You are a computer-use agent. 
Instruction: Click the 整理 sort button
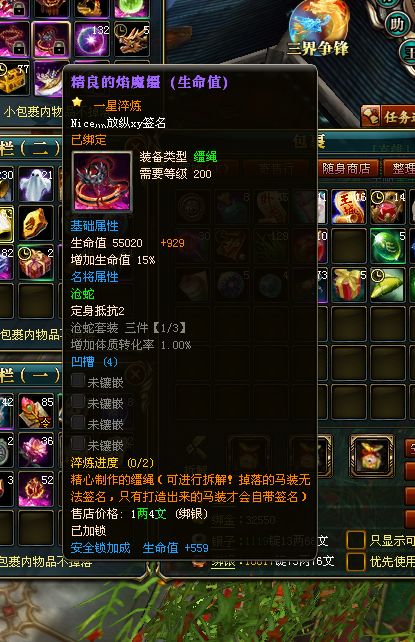[x=399, y=168]
